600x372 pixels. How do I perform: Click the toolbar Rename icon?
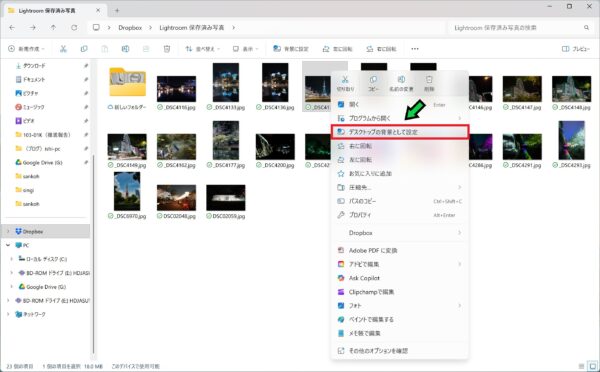click(125, 49)
